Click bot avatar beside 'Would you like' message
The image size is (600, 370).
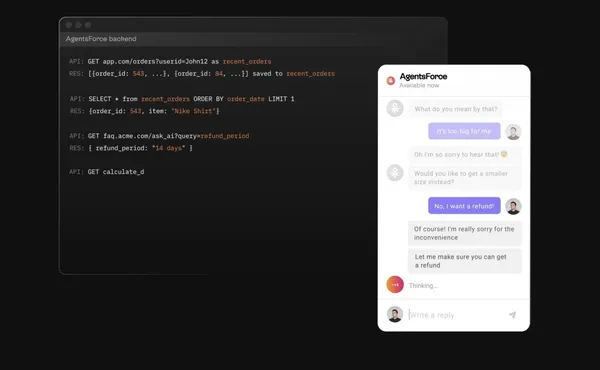[395, 173]
